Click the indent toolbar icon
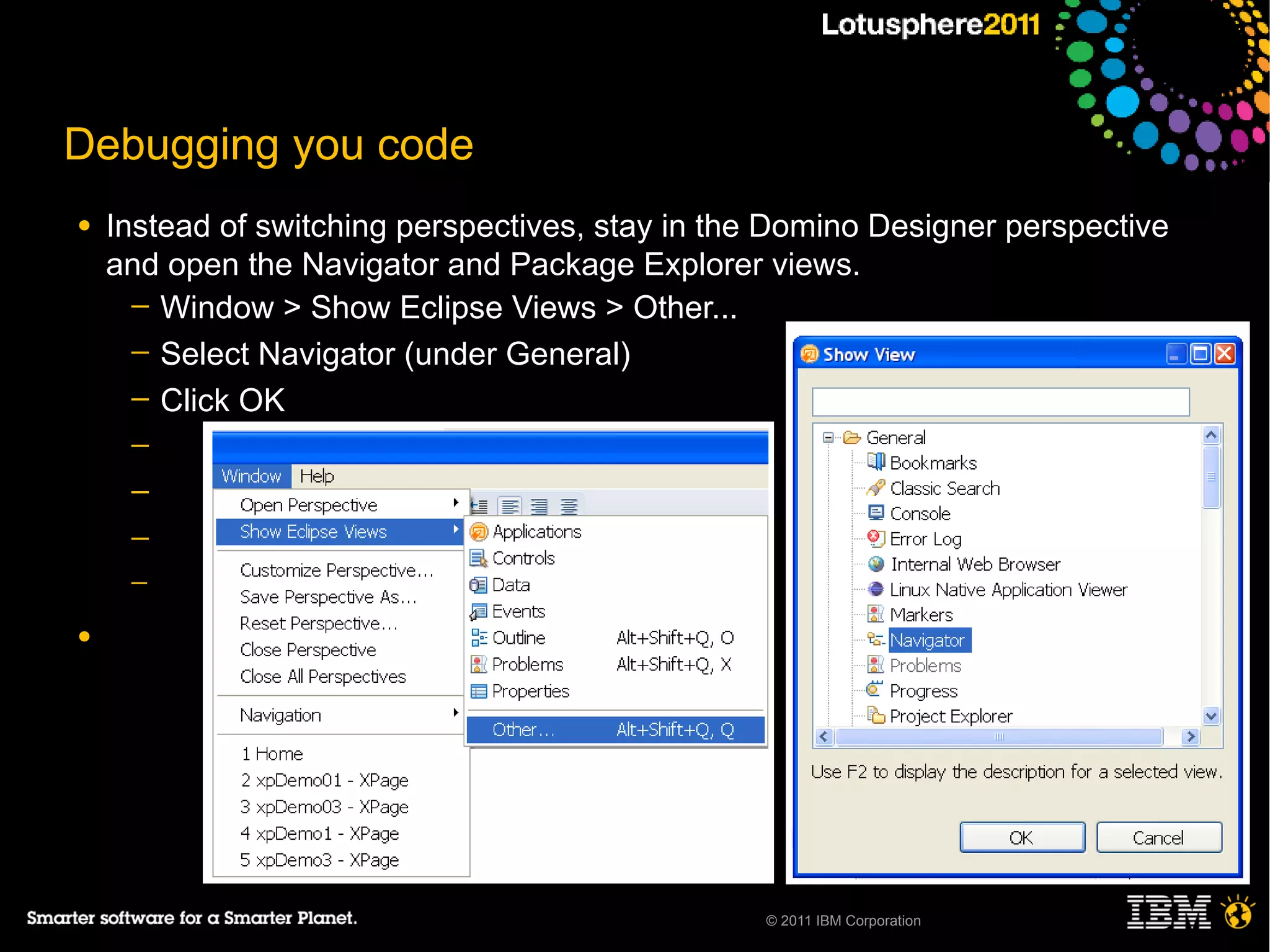Screen dimensions: 1270x952 [479, 506]
